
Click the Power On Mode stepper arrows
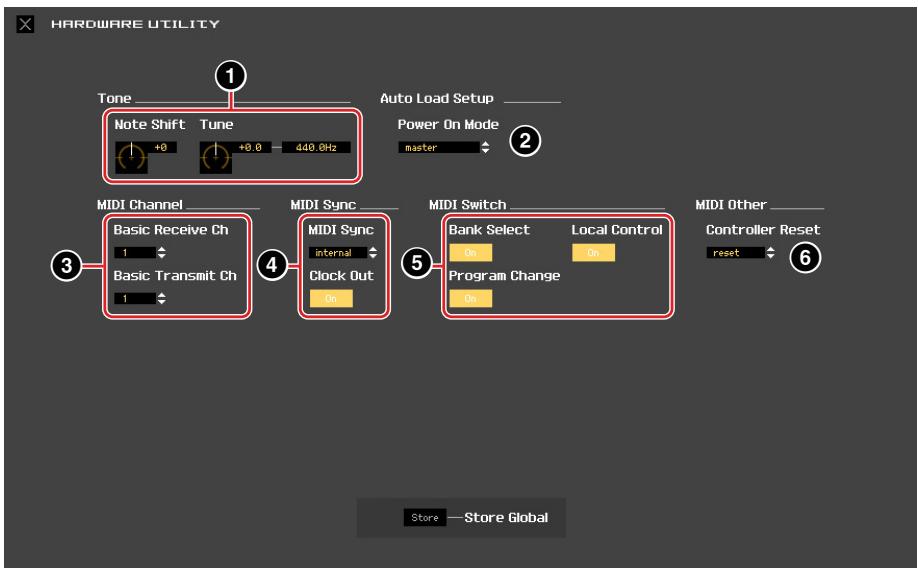(x=485, y=148)
